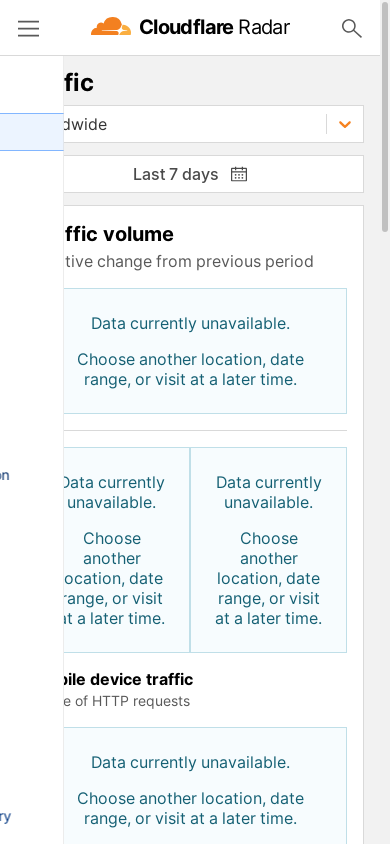
Task: Click the traffic volume data unavailable panel
Action: [x=205, y=351]
